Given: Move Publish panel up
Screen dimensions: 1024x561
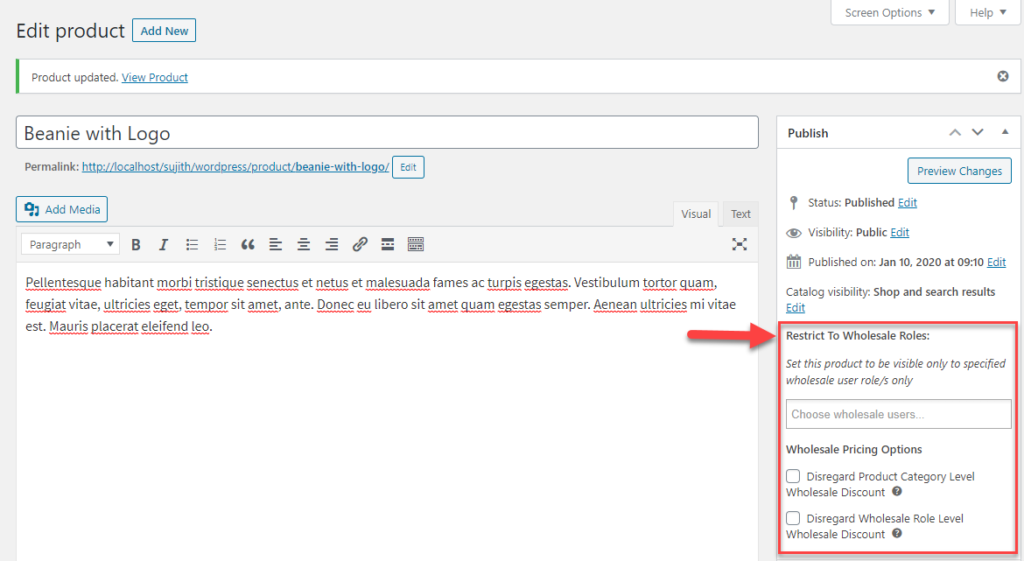Looking at the screenshot, I should [955, 133].
